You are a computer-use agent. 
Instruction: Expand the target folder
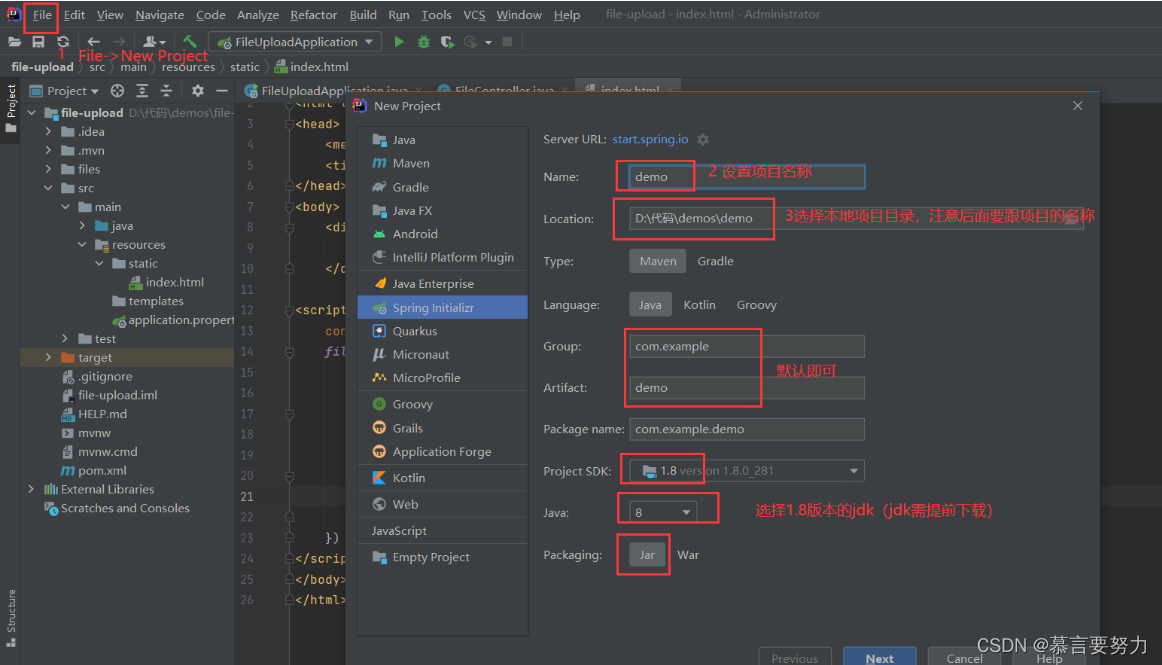pyautogui.click(x=49, y=357)
